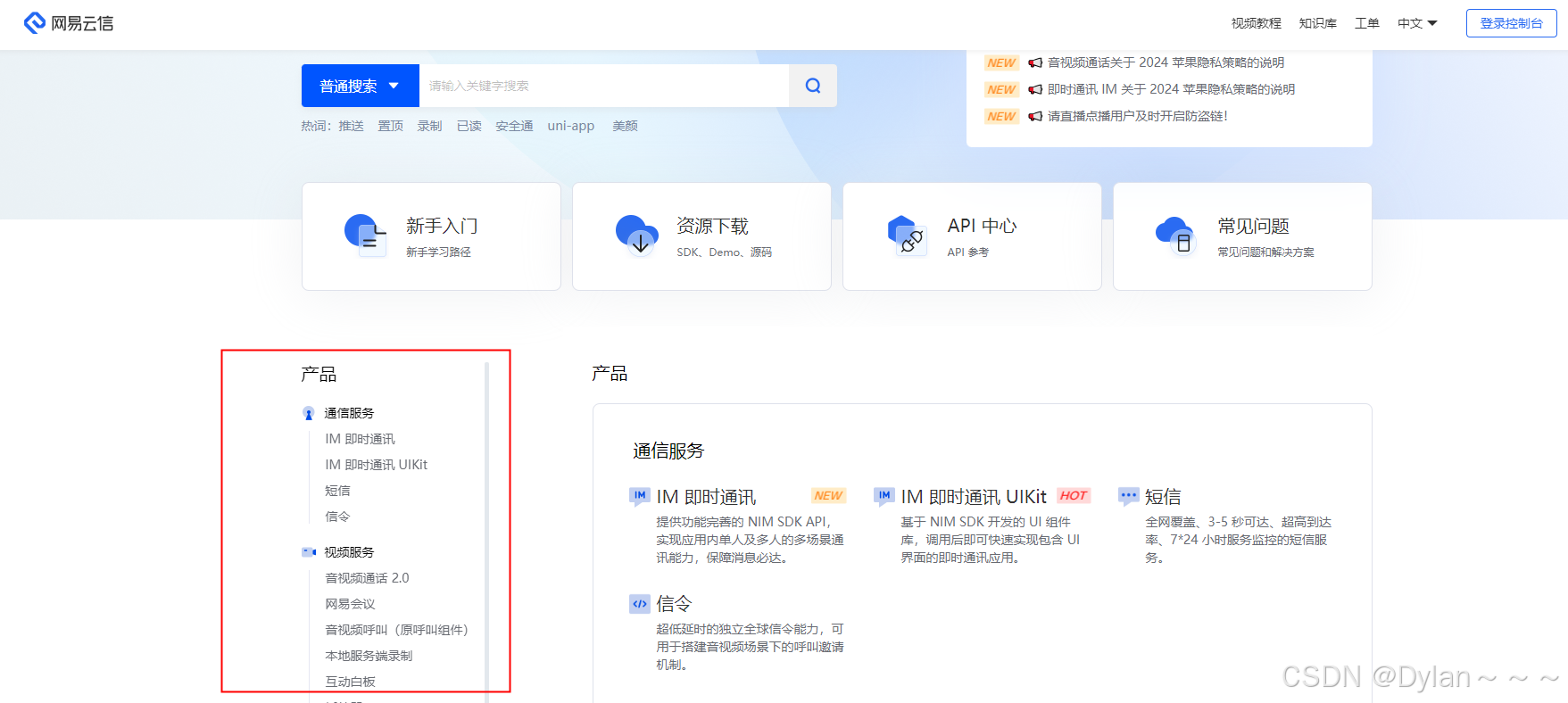Open 工单 in top navigation
1568x703 pixels.
[x=1366, y=23]
